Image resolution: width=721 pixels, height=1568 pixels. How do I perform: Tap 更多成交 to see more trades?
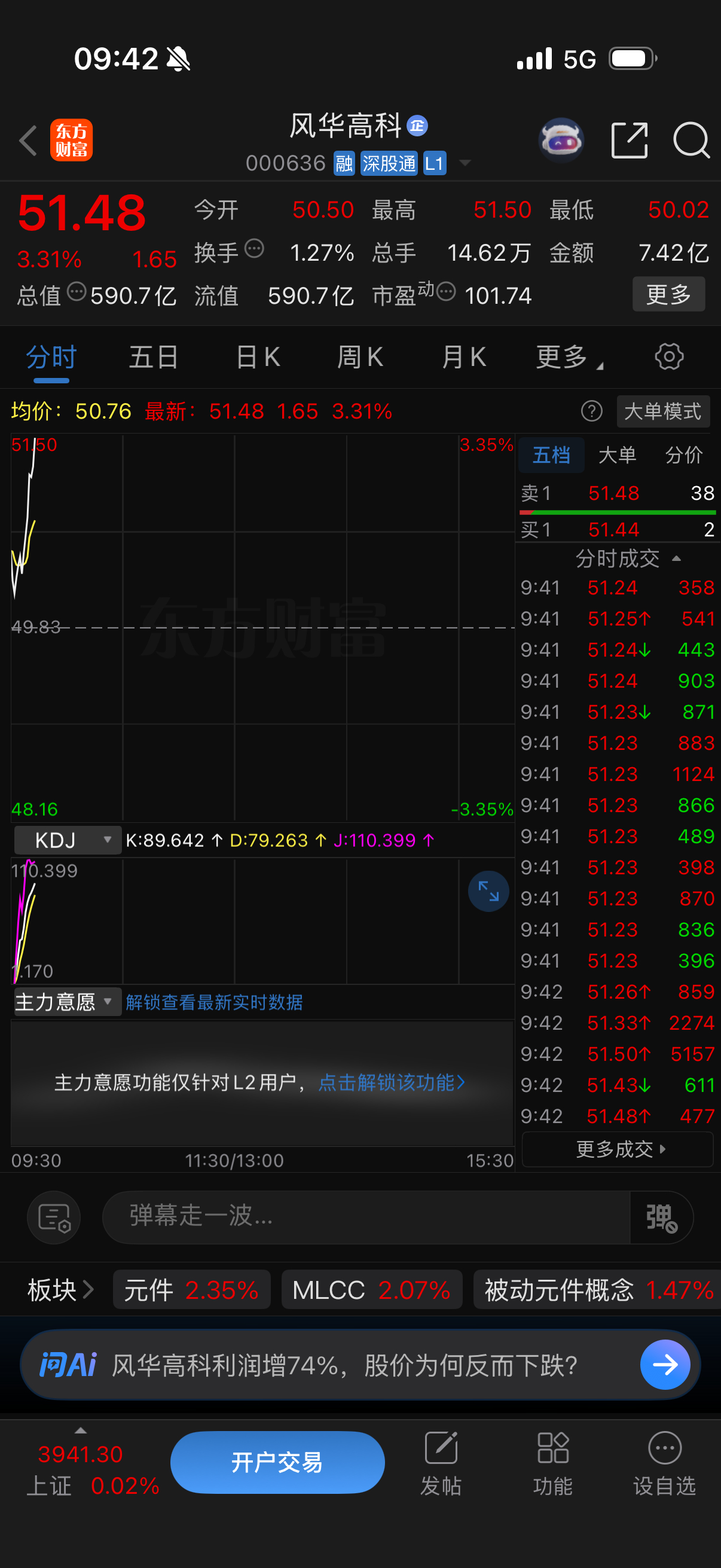618,1149
